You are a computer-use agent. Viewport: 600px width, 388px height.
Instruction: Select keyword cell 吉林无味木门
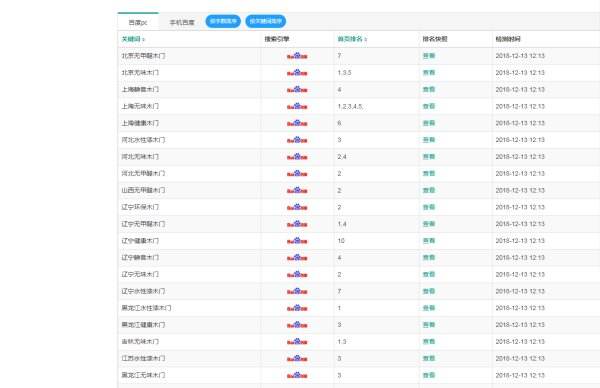coord(140,342)
